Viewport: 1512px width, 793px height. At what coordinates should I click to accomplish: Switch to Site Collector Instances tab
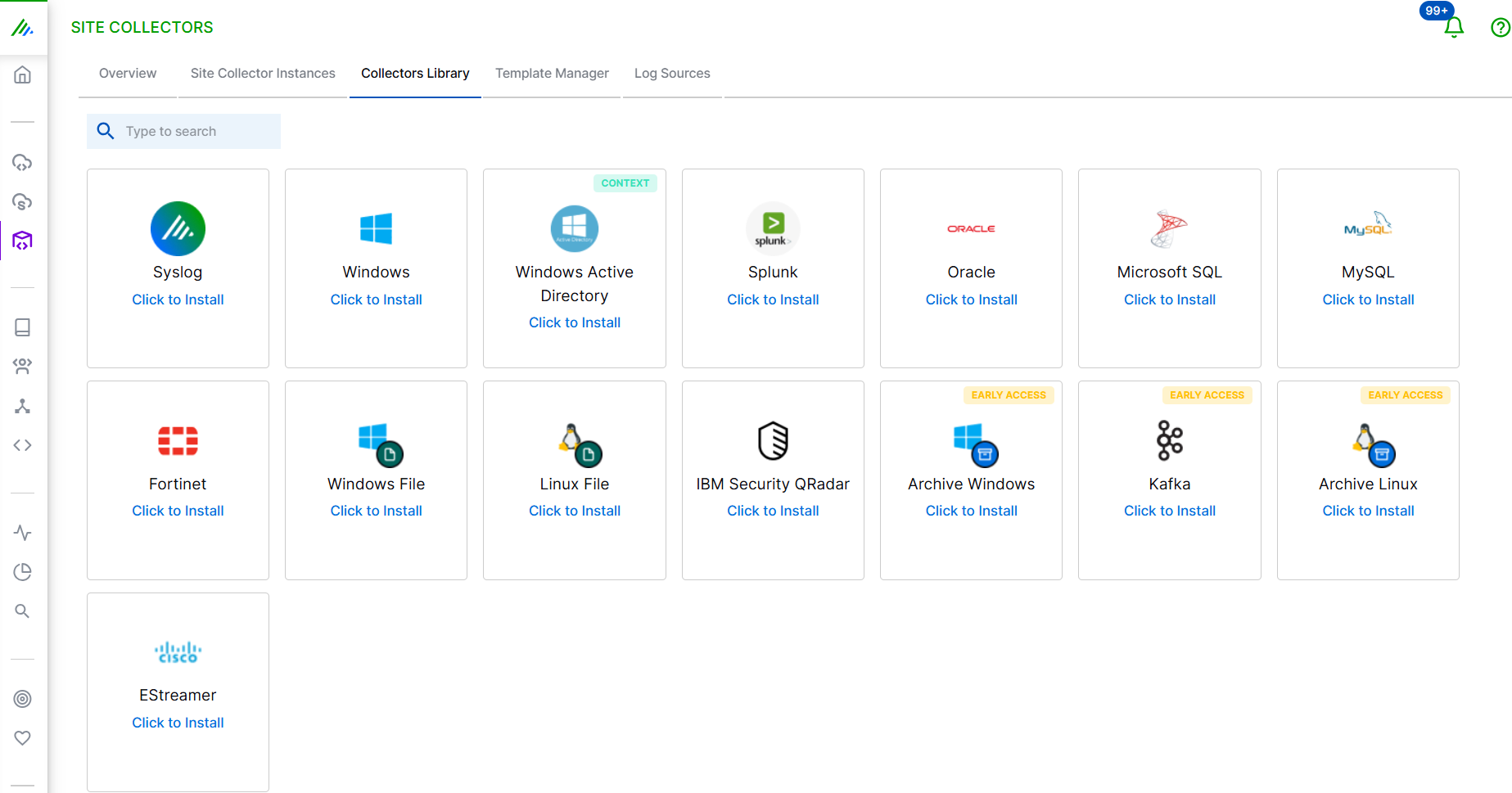point(263,73)
